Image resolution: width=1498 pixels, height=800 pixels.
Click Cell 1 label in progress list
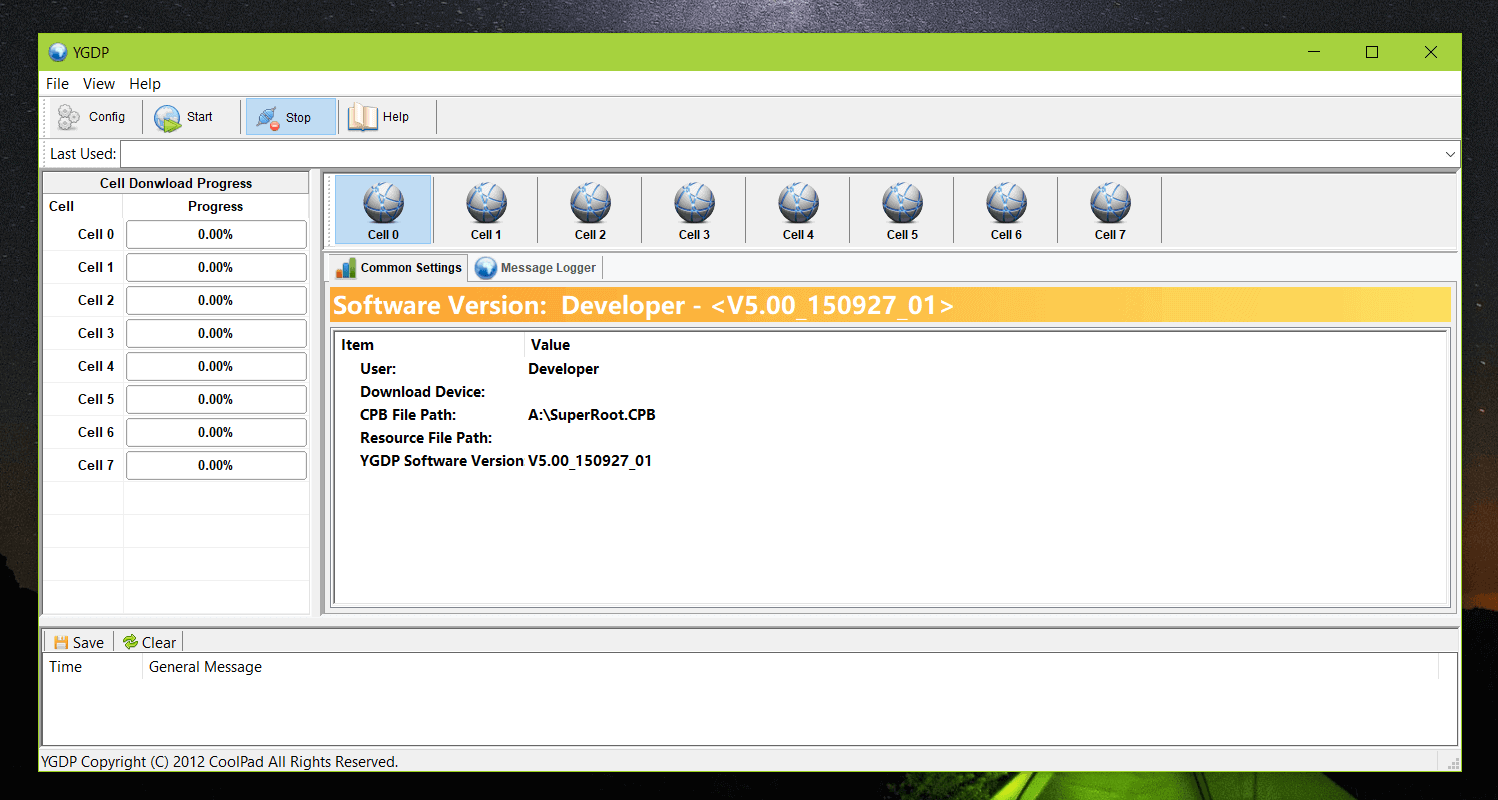click(x=96, y=267)
